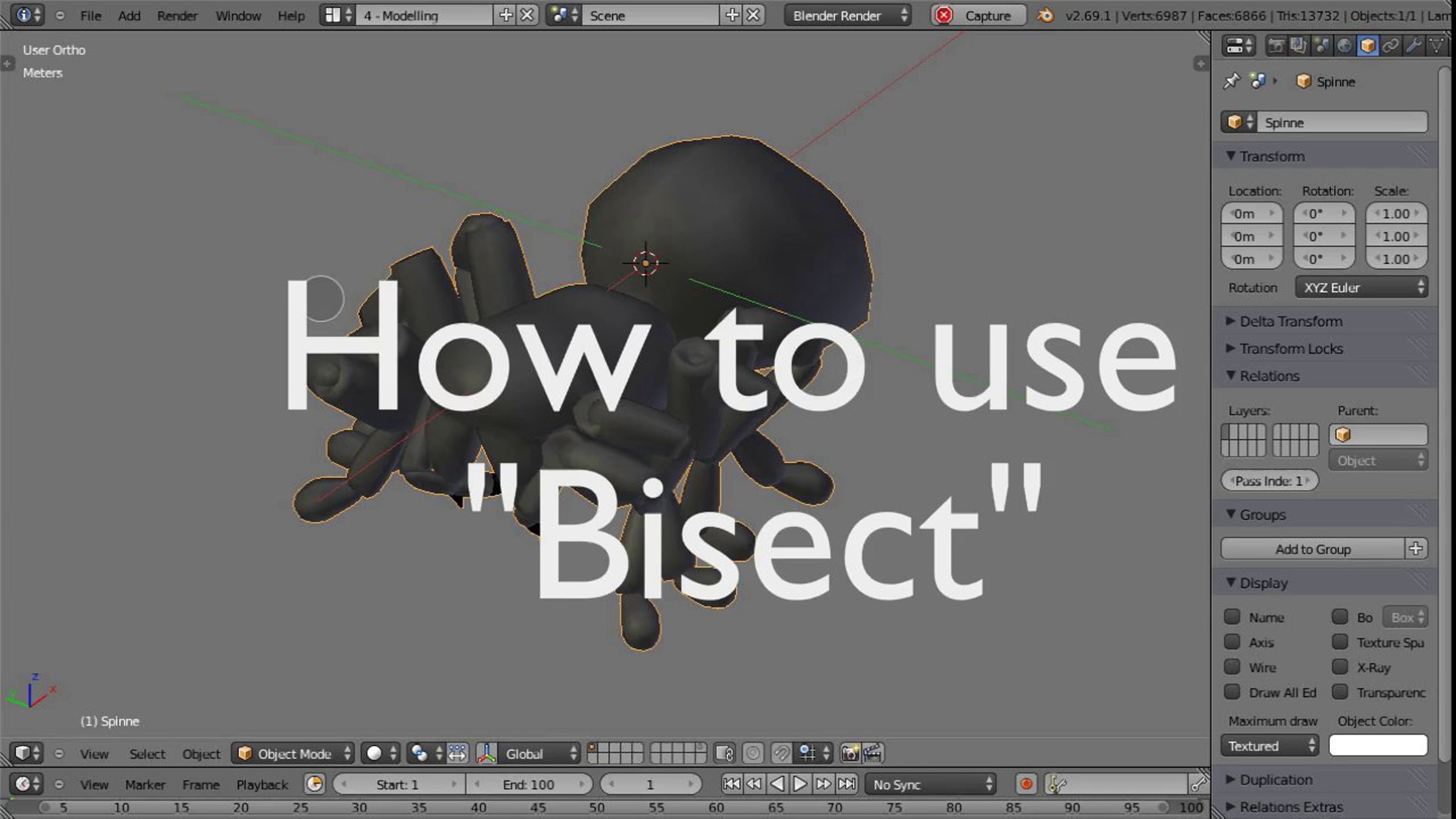Enable the X-Ray display checkbox
Viewport: 1456px width, 819px height.
(x=1340, y=667)
